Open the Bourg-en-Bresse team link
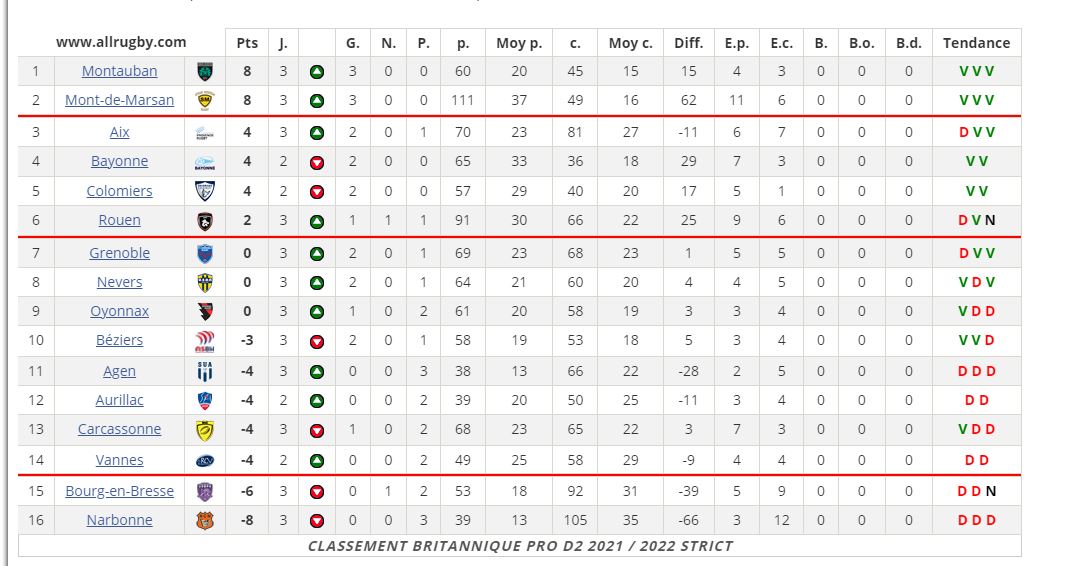 (119, 491)
